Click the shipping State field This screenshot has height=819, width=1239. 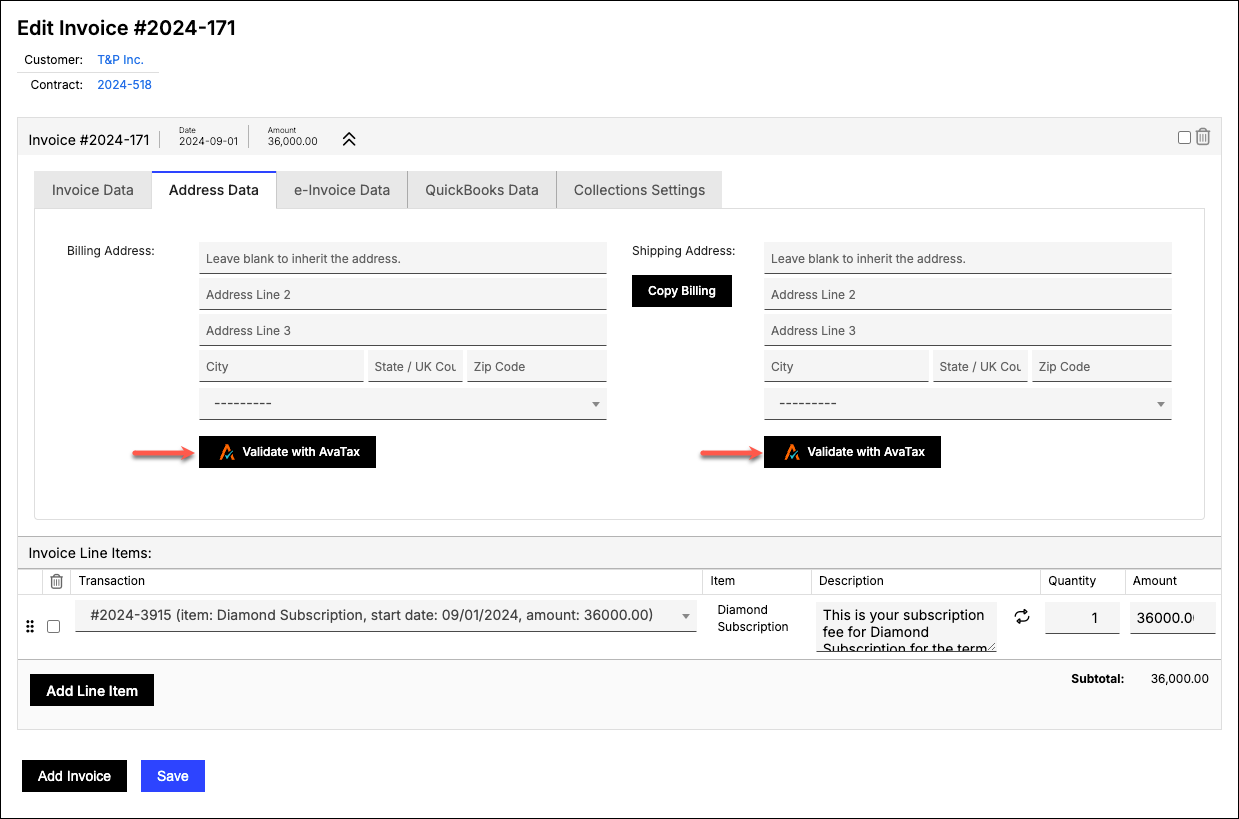click(x=980, y=366)
